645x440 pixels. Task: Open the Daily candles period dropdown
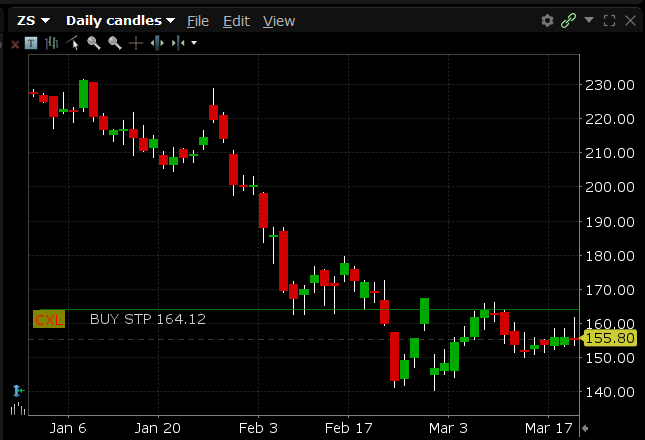click(121, 21)
